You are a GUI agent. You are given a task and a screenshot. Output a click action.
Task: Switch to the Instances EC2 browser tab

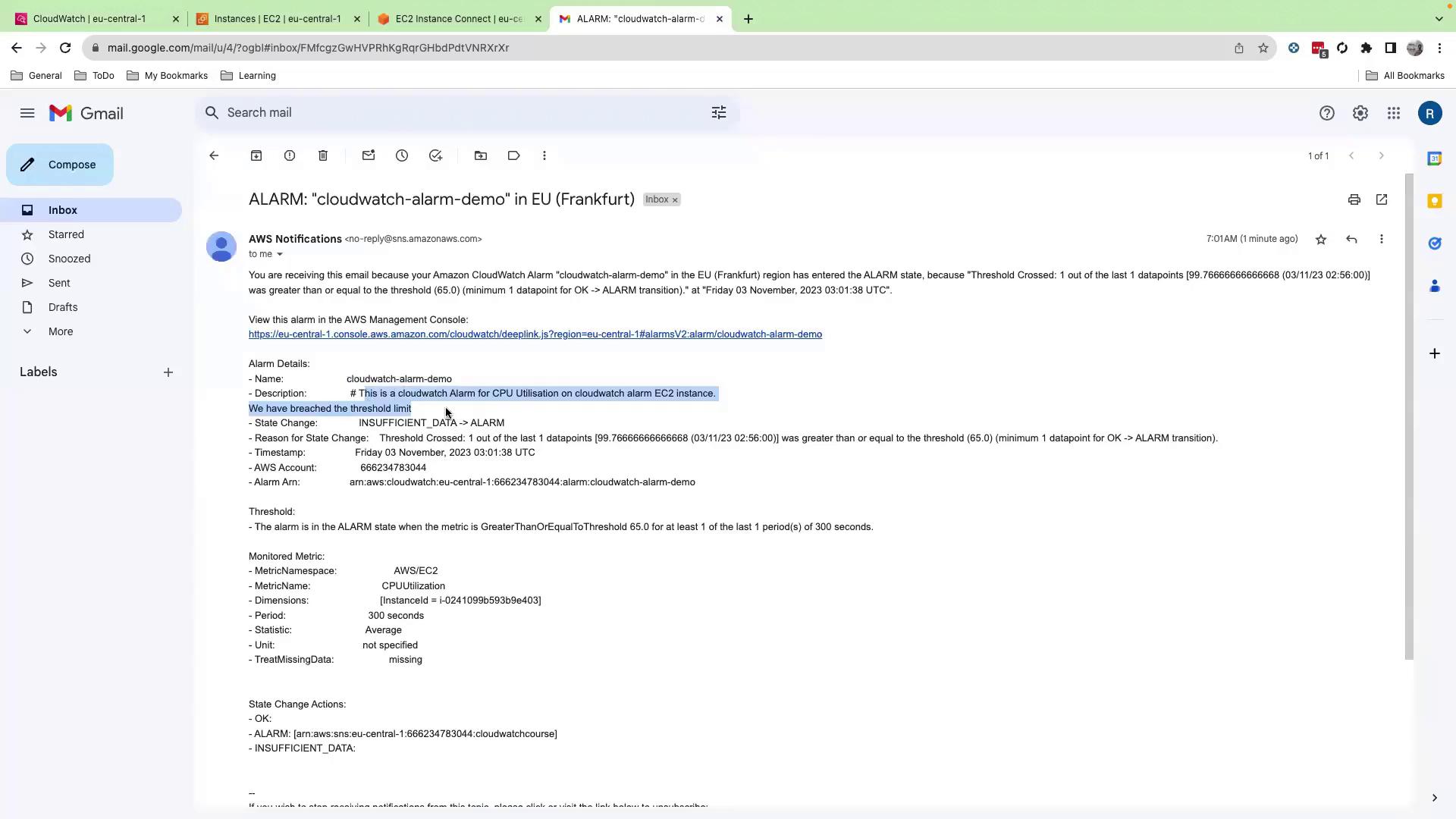[x=278, y=19]
